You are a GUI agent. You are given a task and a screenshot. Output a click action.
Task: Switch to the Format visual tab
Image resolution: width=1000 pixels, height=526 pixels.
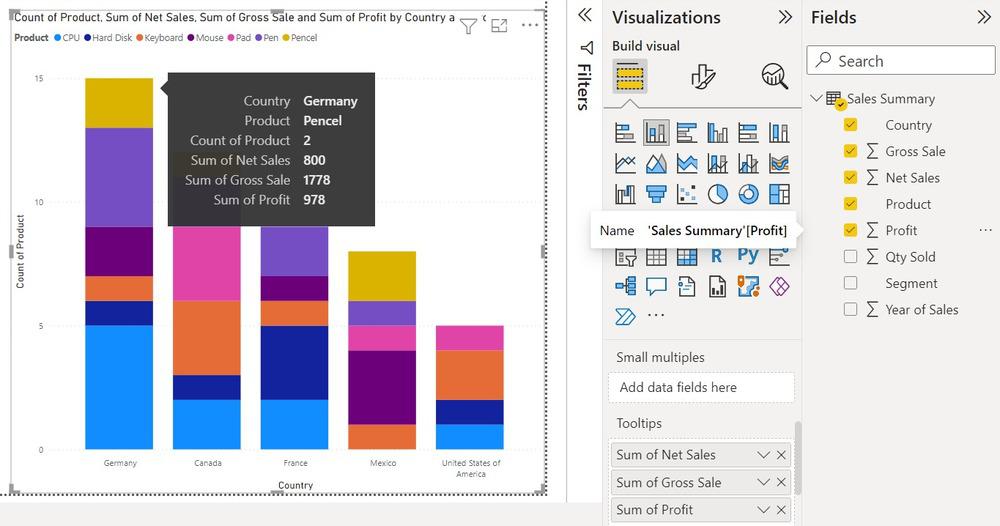pos(703,77)
